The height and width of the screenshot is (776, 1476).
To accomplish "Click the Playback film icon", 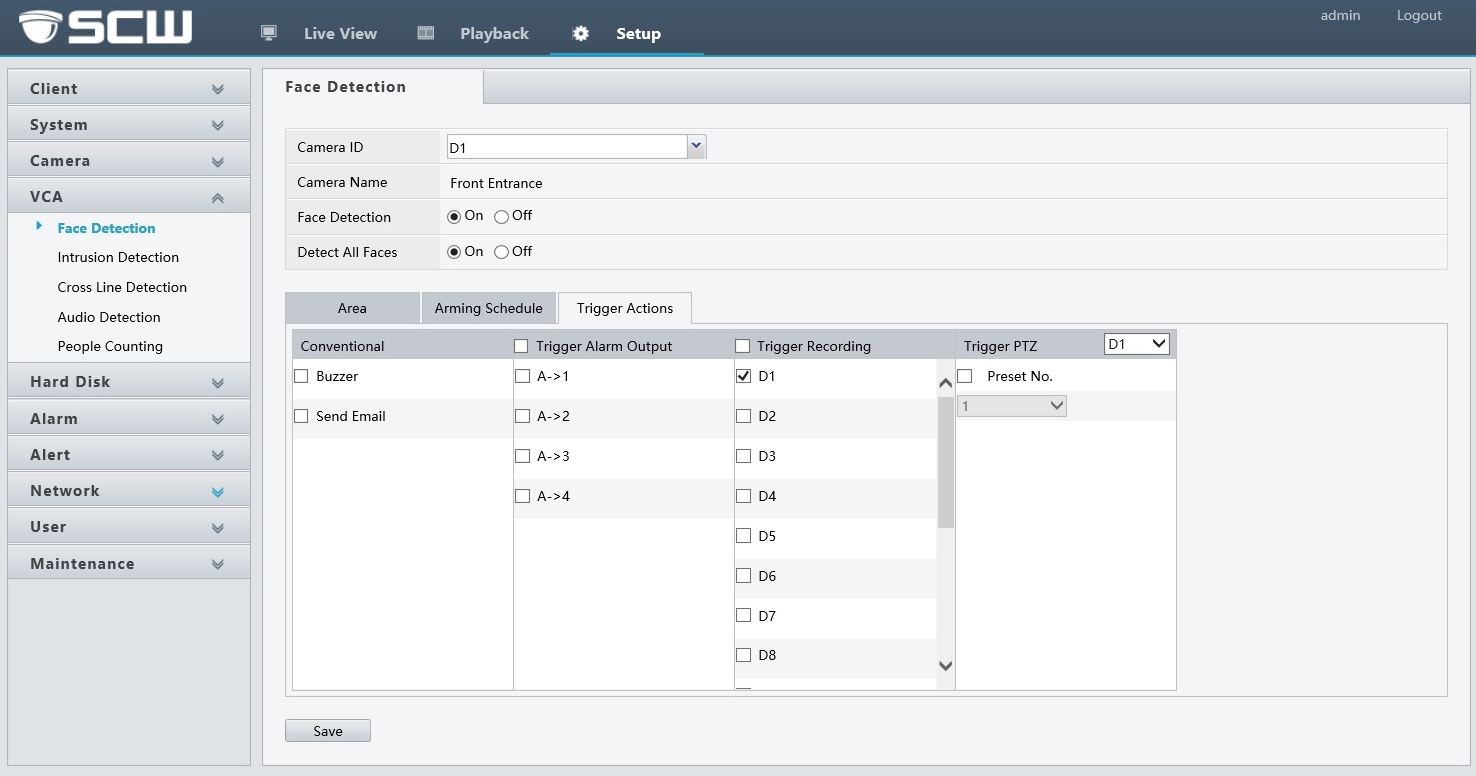I will click(426, 32).
